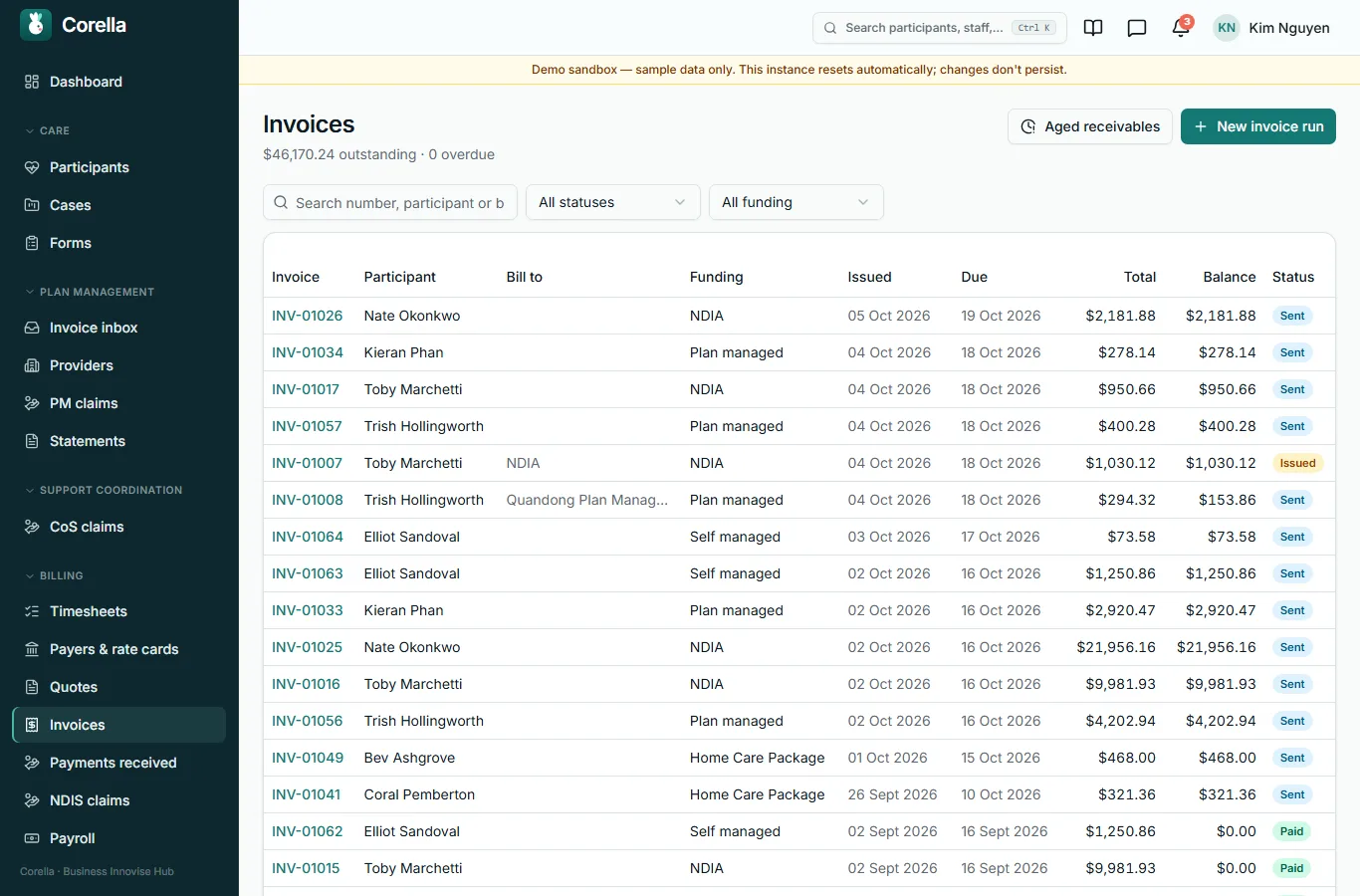Click the Issued status badge
The width and height of the screenshot is (1360, 896).
1298,463
